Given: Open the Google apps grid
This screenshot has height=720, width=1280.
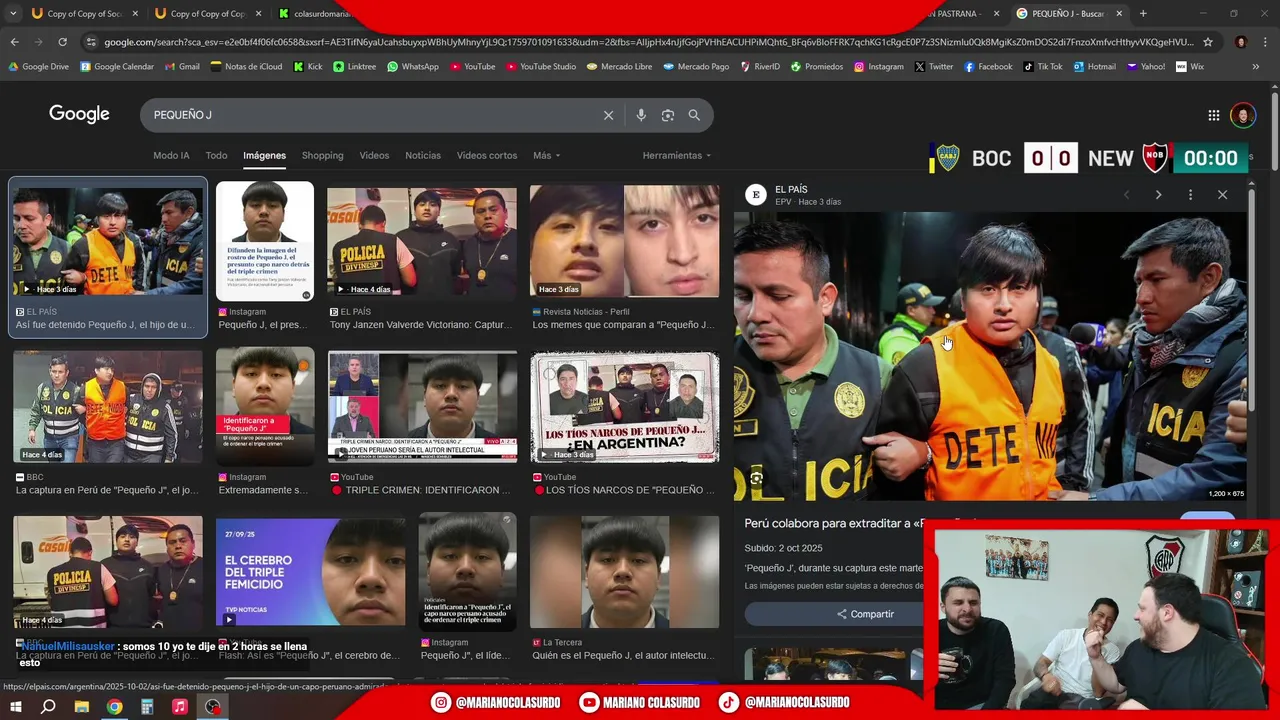Looking at the screenshot, I should pyautogui.click(x=1214, y=115).
